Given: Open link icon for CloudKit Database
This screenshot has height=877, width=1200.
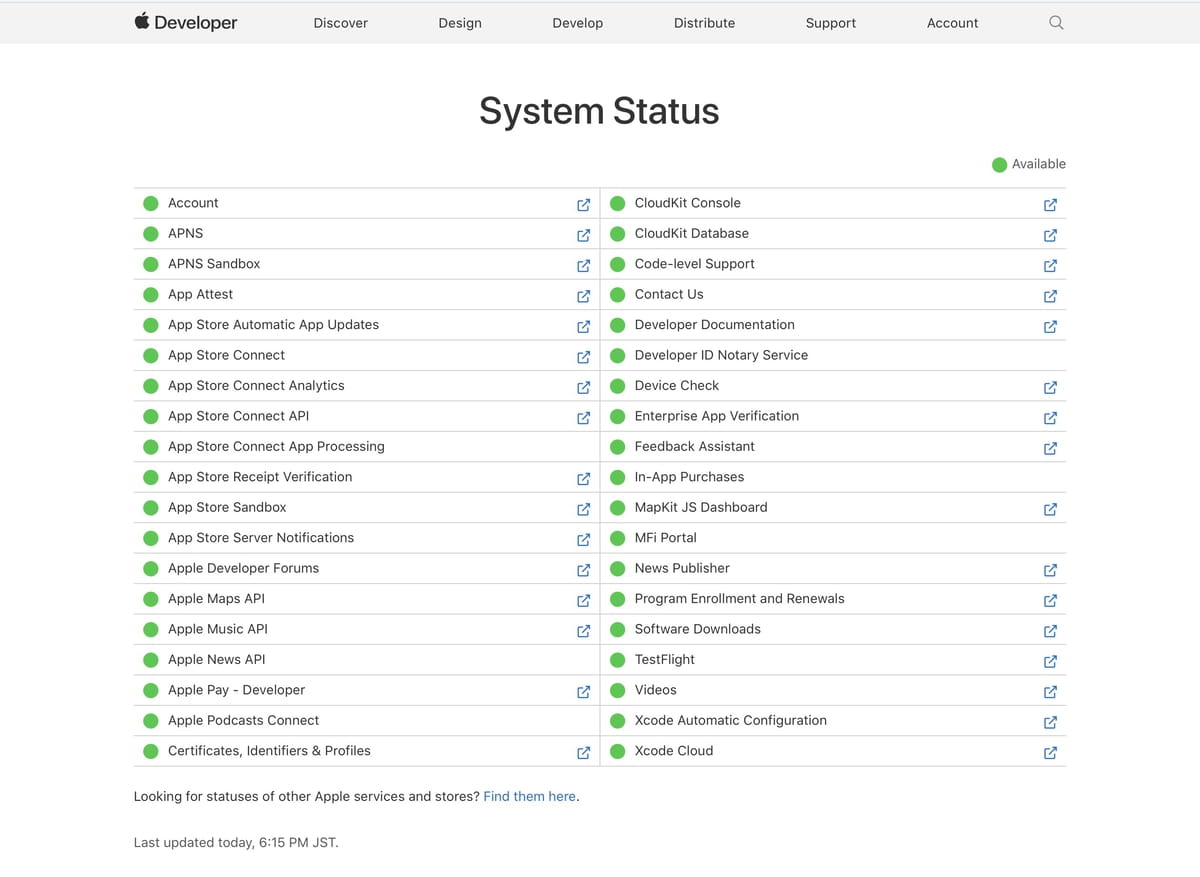Looking at the screenshot, I should (x=1050, y=235).
